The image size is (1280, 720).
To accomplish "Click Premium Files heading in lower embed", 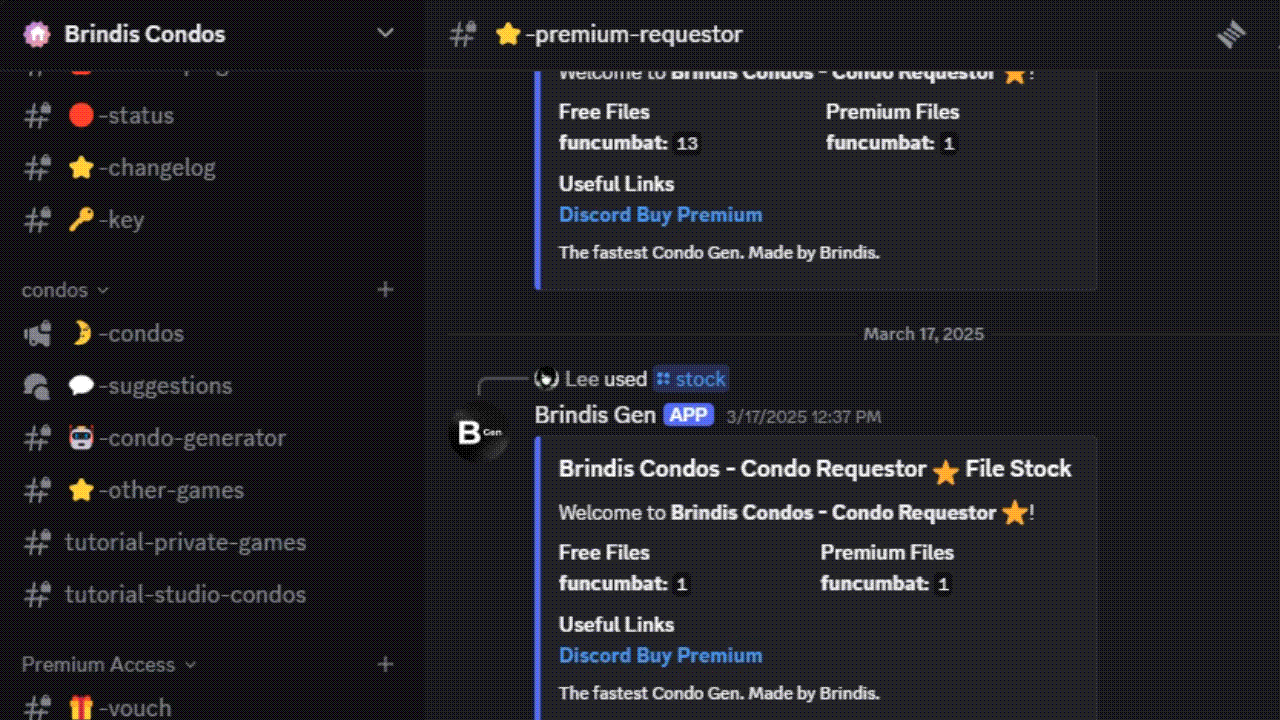I will 887,552.
